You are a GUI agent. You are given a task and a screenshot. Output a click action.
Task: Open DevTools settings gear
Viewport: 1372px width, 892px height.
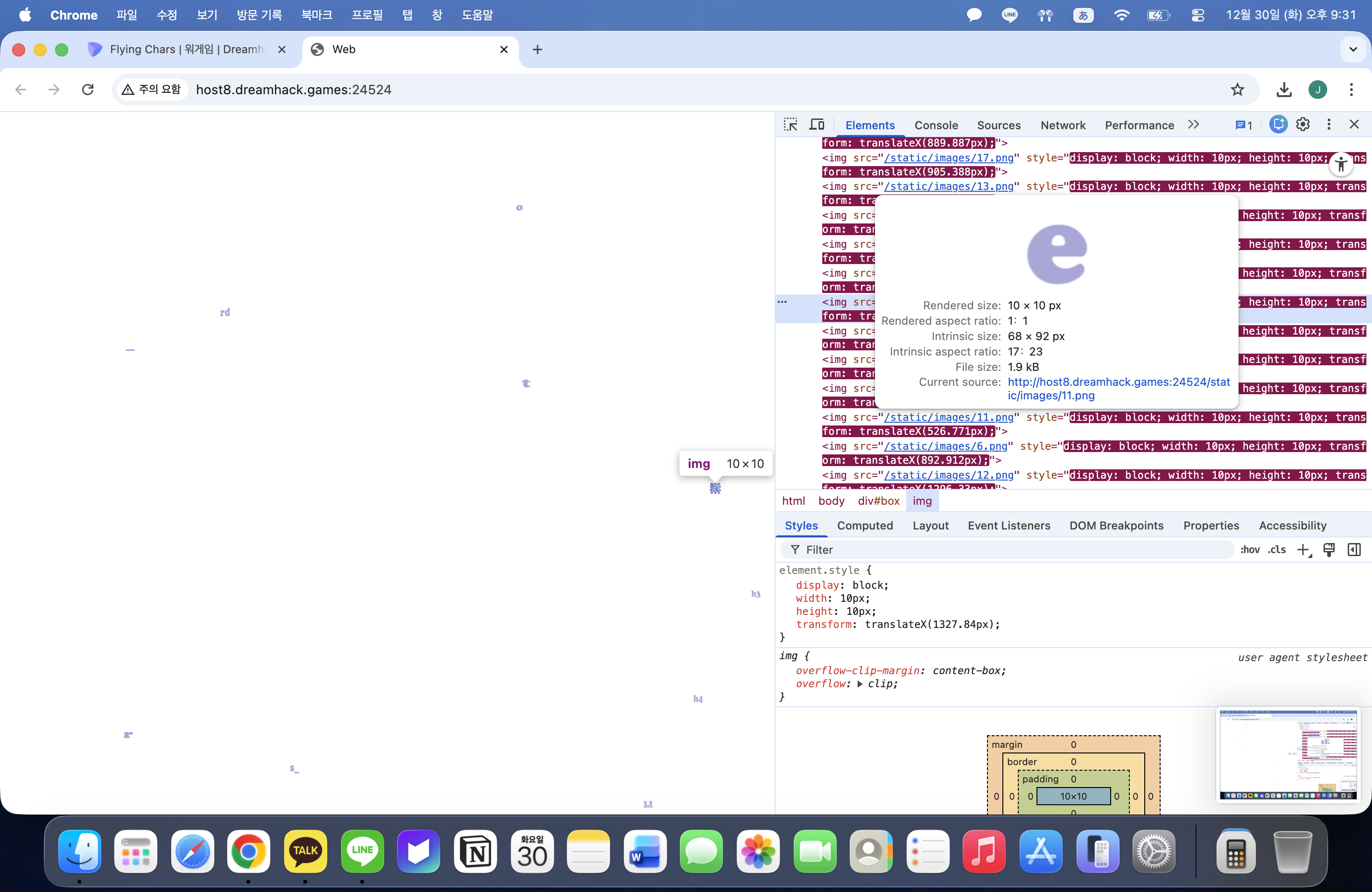(x=1303, y=125)
